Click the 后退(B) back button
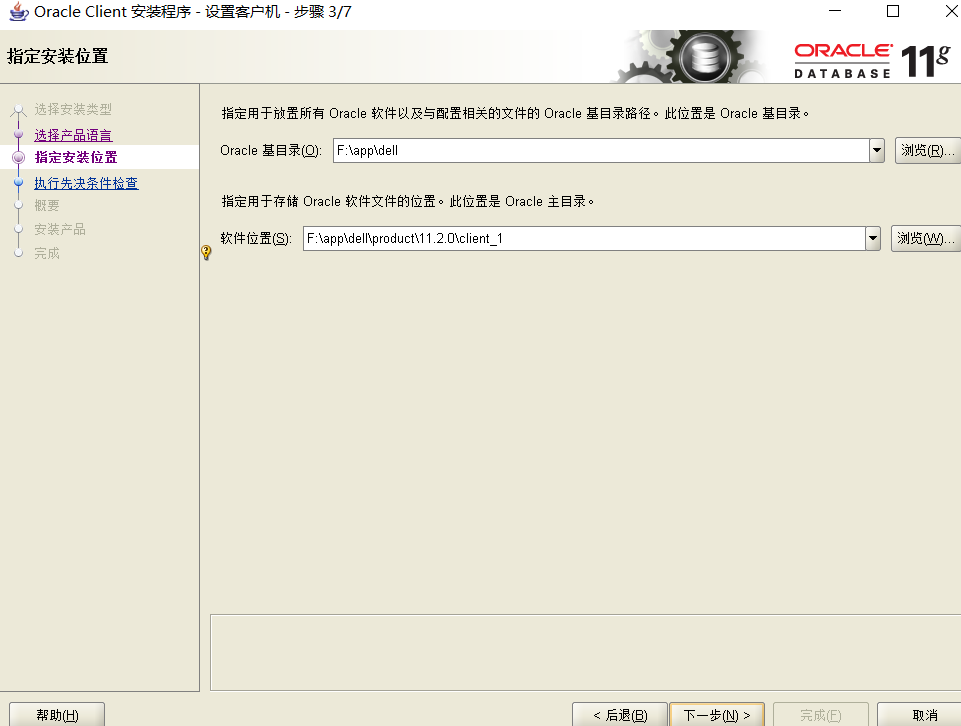Image resolution: width=961 pixels, height=726 pixels. pos(620,715)
